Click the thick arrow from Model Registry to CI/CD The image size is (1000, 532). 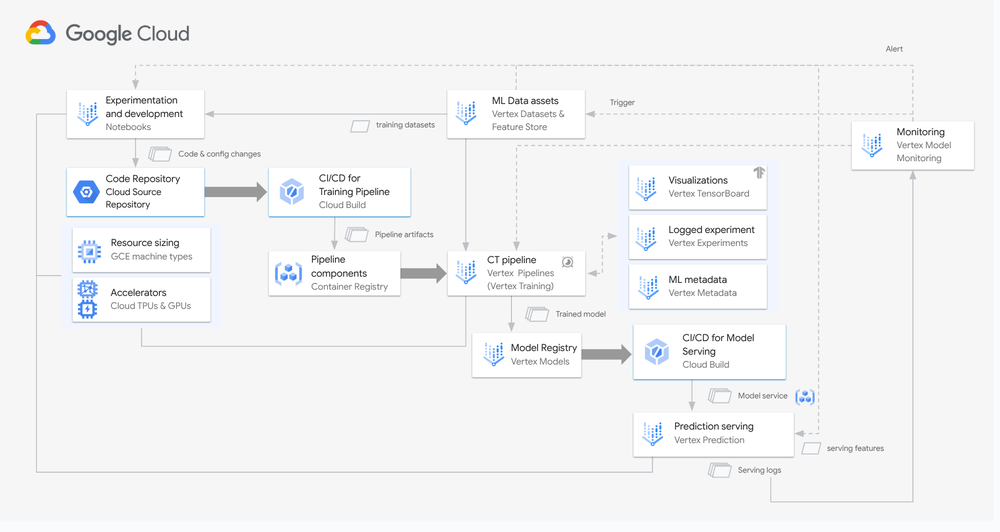pos(607,355)
